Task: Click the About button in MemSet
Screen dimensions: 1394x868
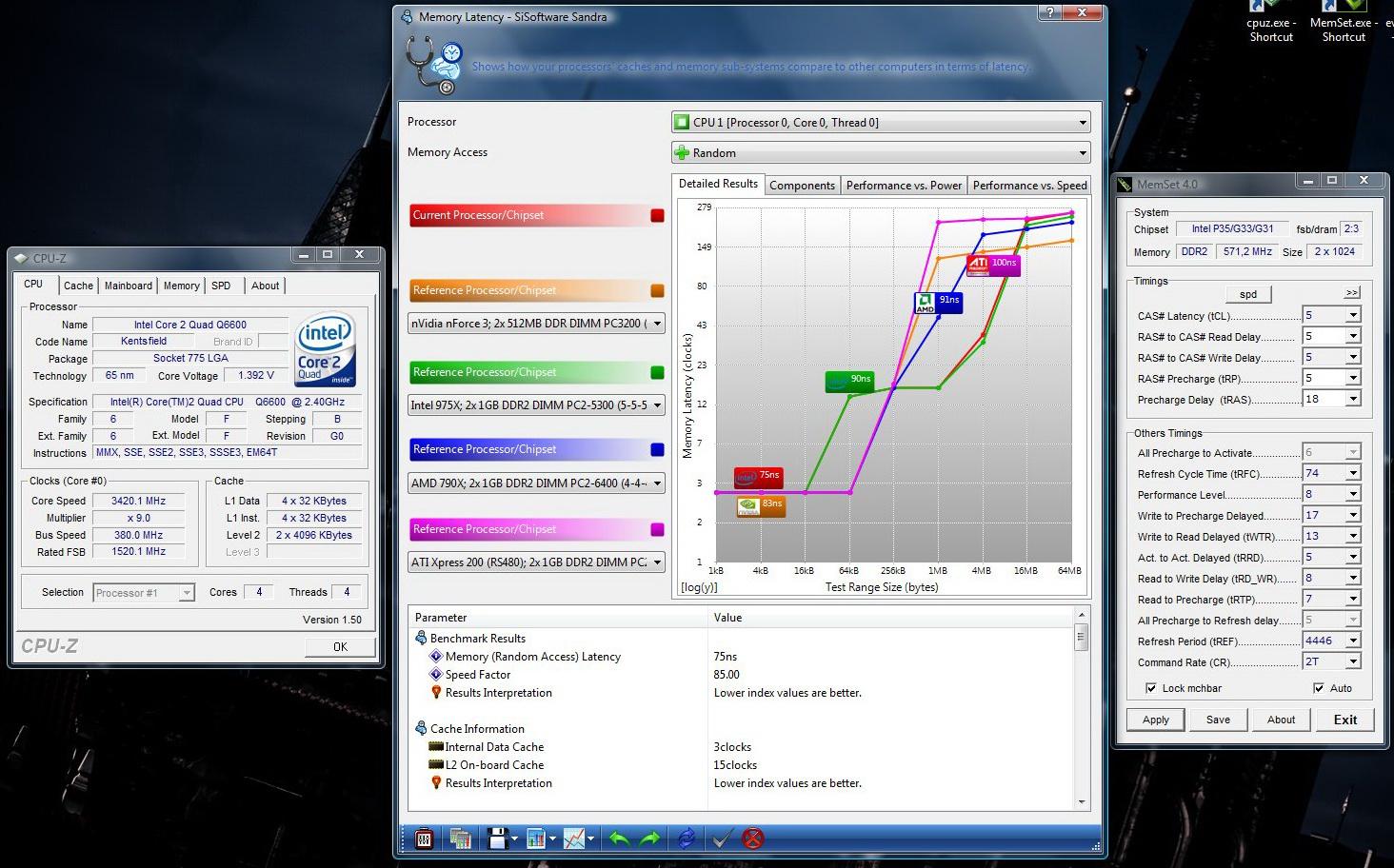Action: [x=1281, y=720]
